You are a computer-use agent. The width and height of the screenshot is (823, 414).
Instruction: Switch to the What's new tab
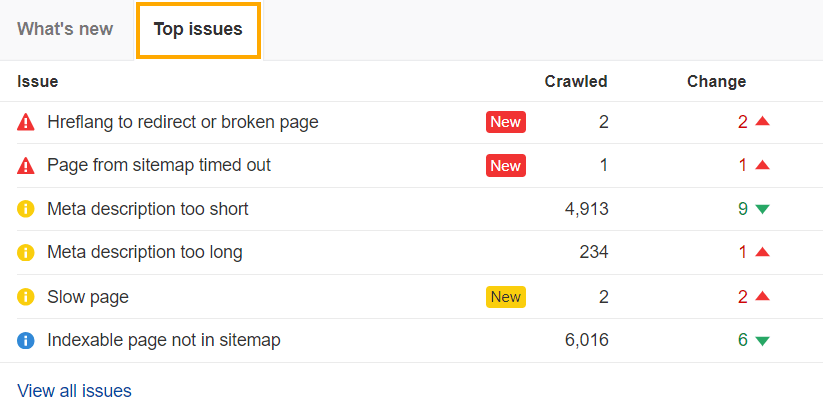point(65,29)
